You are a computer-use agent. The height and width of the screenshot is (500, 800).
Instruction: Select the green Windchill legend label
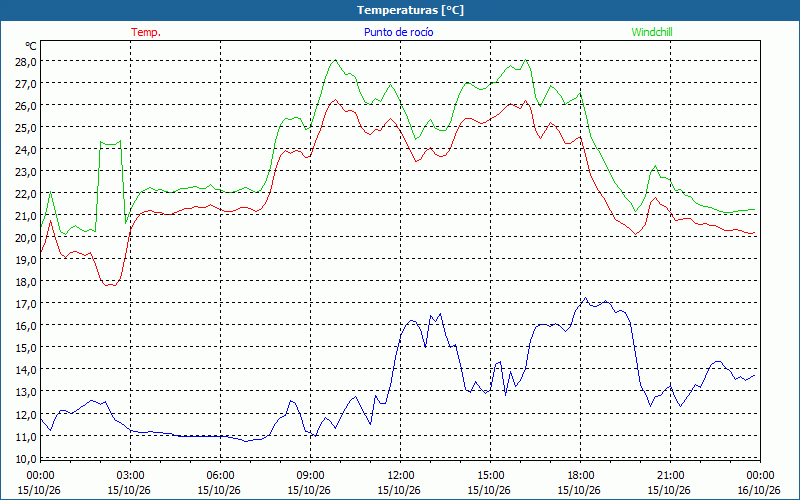[652, 32]
